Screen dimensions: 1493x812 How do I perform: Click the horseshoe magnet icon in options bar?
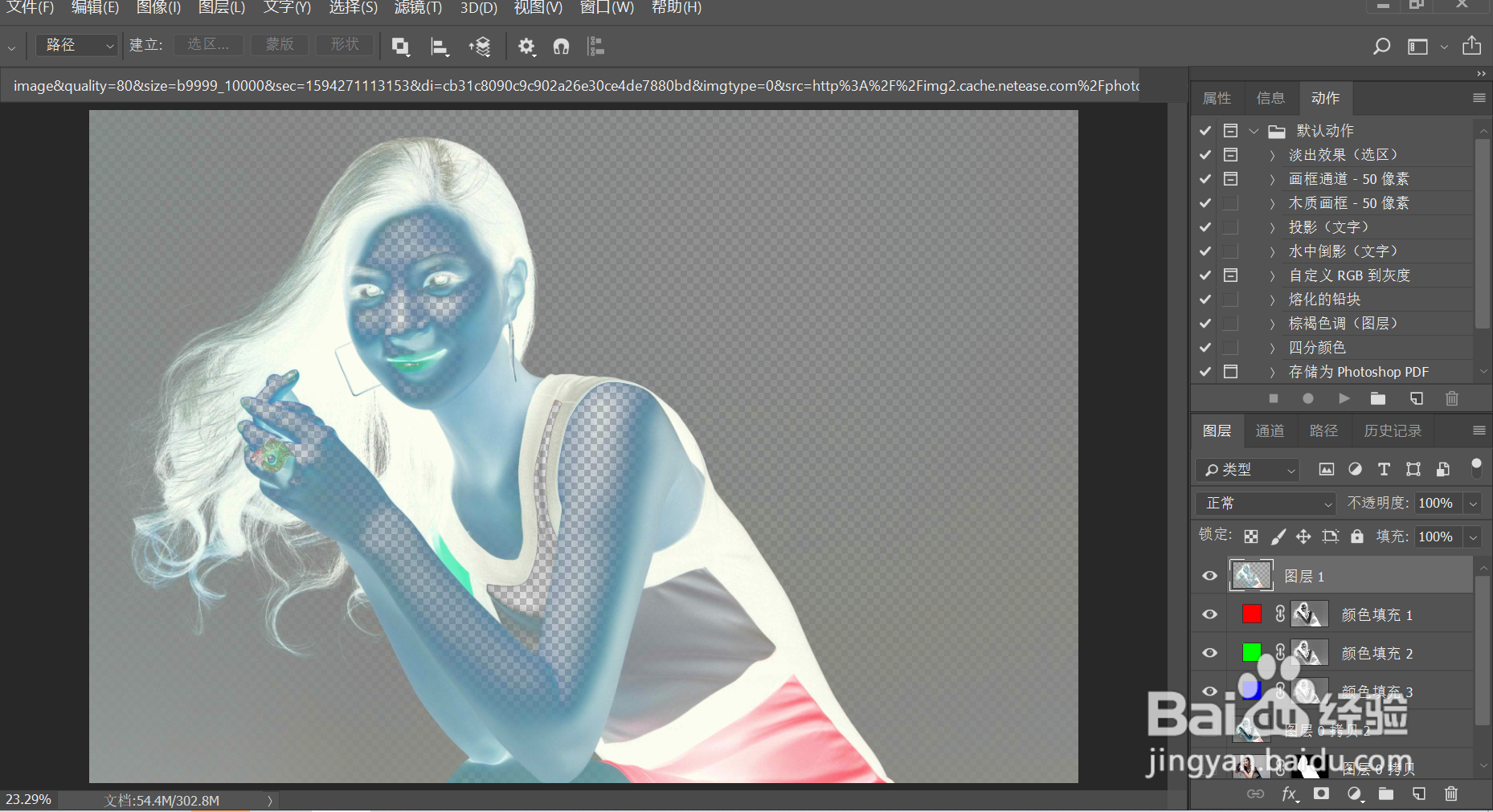coord(561,47)
